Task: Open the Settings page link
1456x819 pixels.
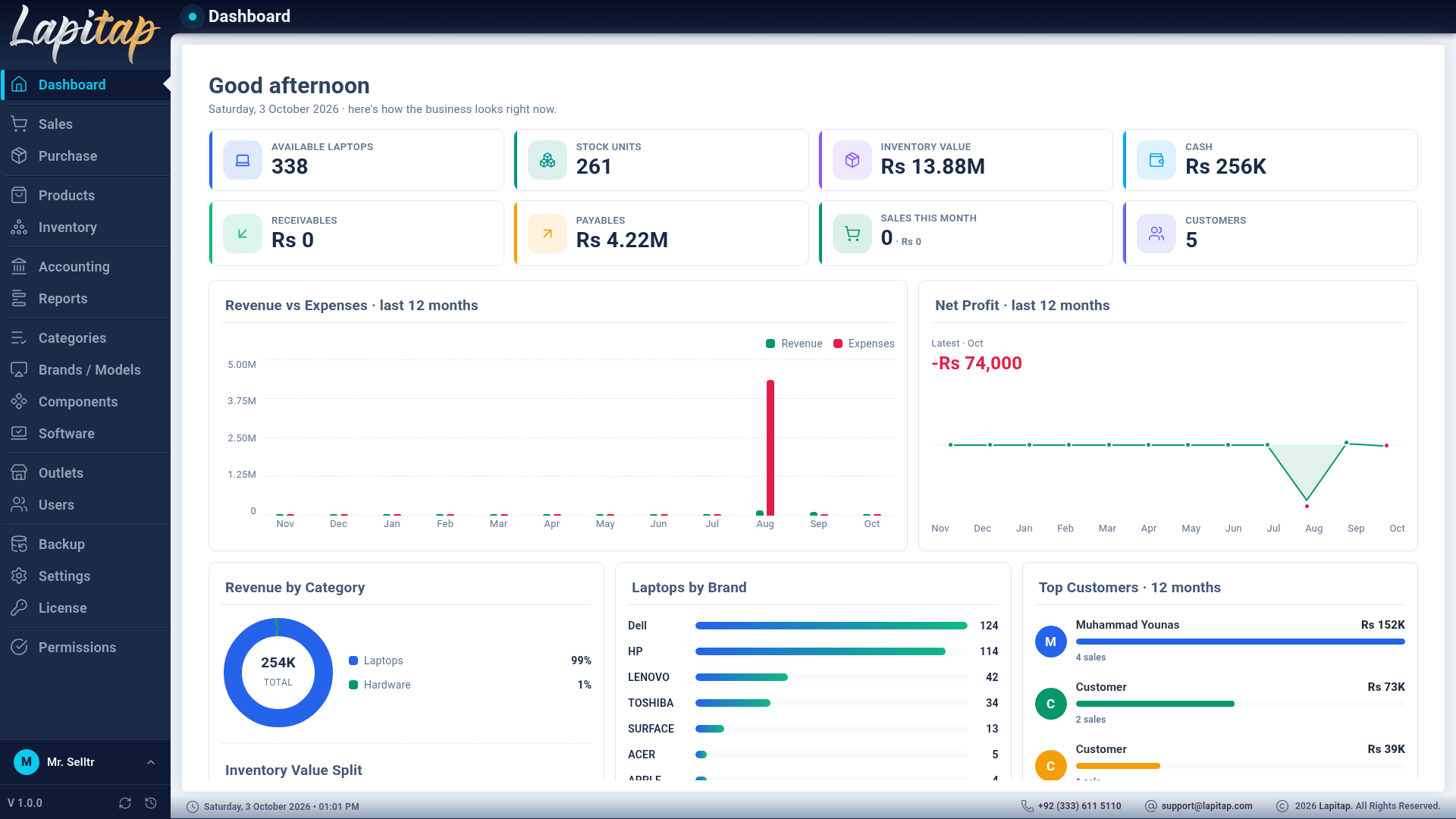Action: click(85, 576)
